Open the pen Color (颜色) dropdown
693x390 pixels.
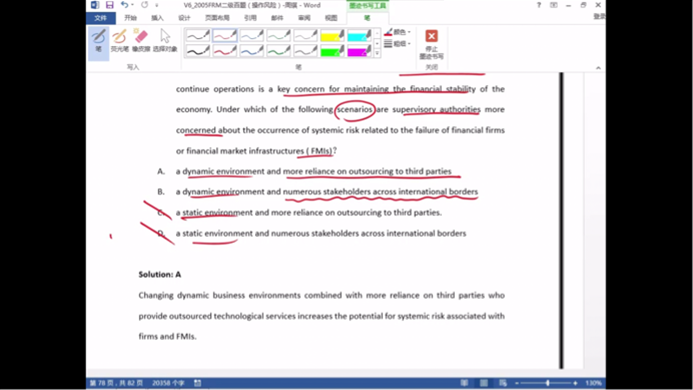397,32
